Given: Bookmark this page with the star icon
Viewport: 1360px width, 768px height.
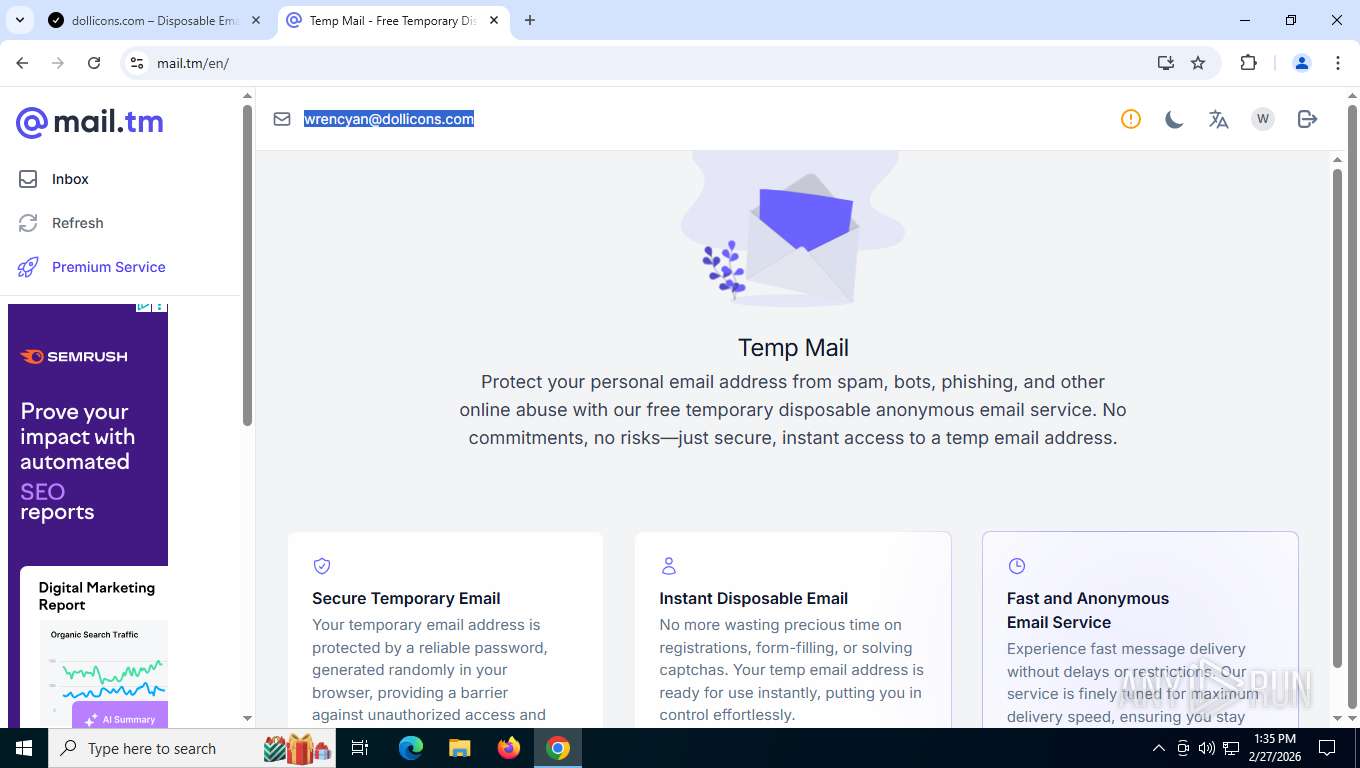Looking at the screenshot, I should [1198, 63].
